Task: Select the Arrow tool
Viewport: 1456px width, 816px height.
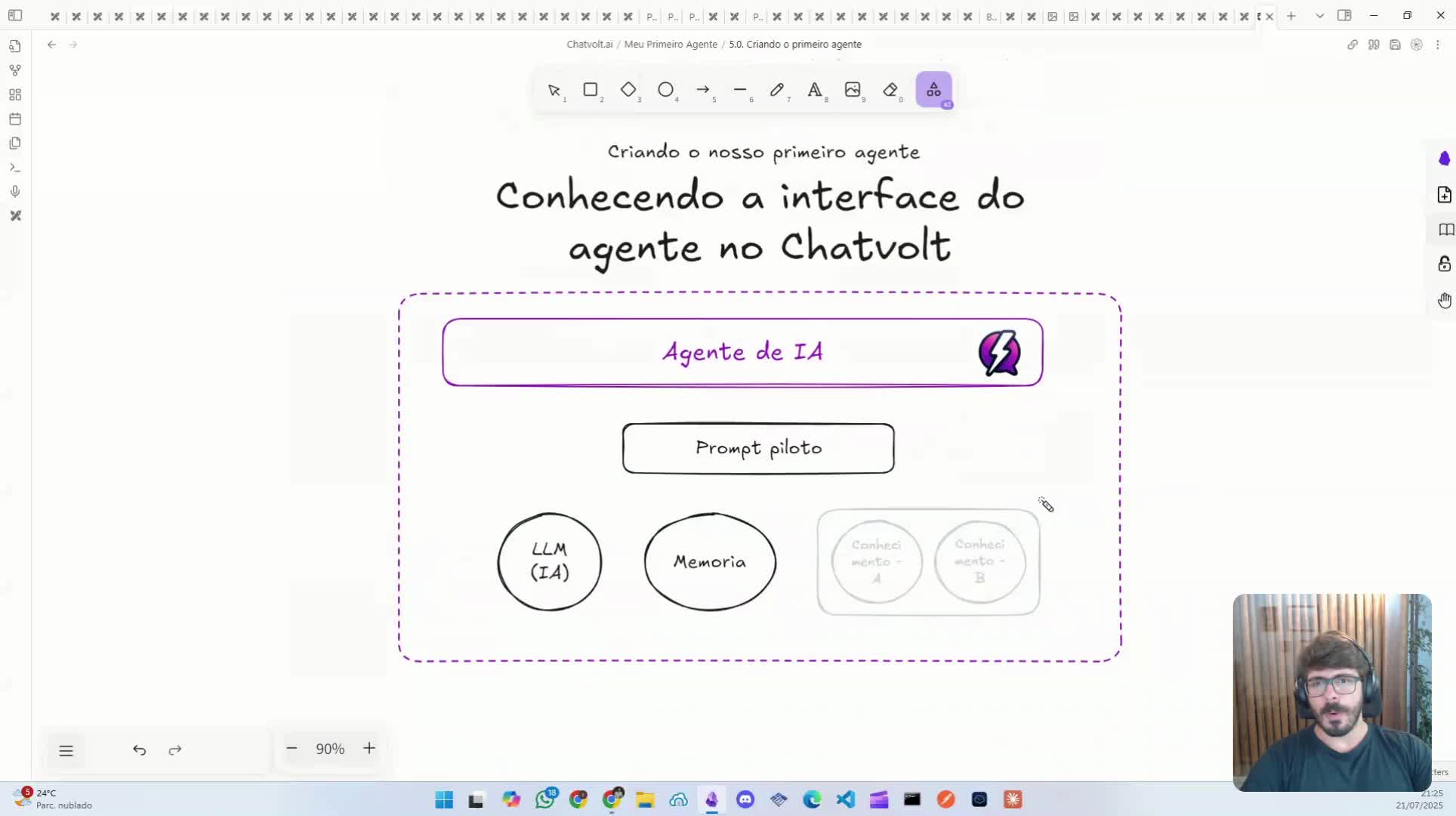Action: tap(704, 91)
